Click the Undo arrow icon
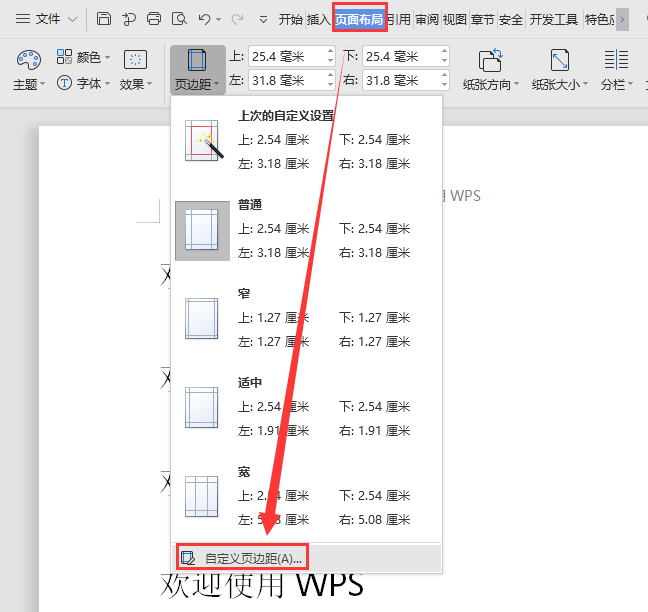Viewport: 648px width, 612px height. (x=204, y=18)
